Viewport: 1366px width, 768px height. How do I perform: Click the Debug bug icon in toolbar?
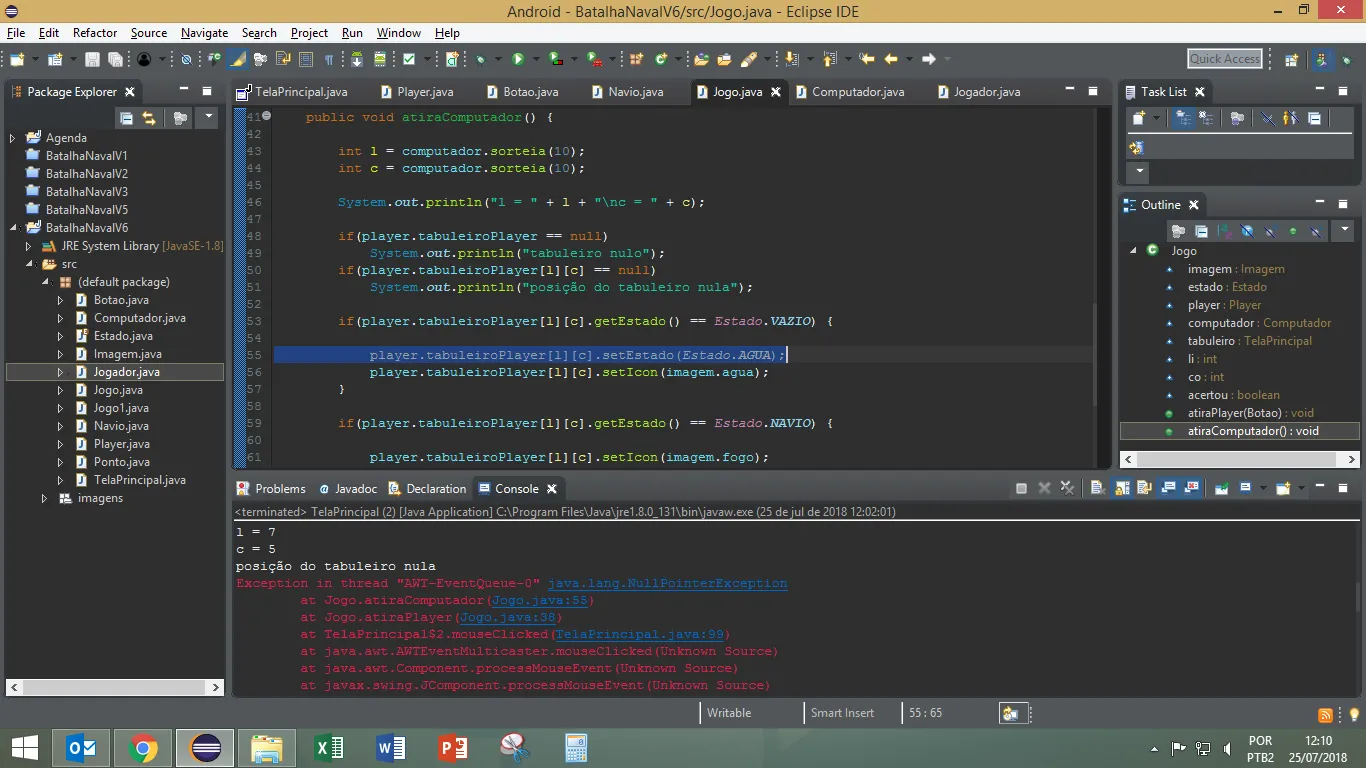(482, 59)
